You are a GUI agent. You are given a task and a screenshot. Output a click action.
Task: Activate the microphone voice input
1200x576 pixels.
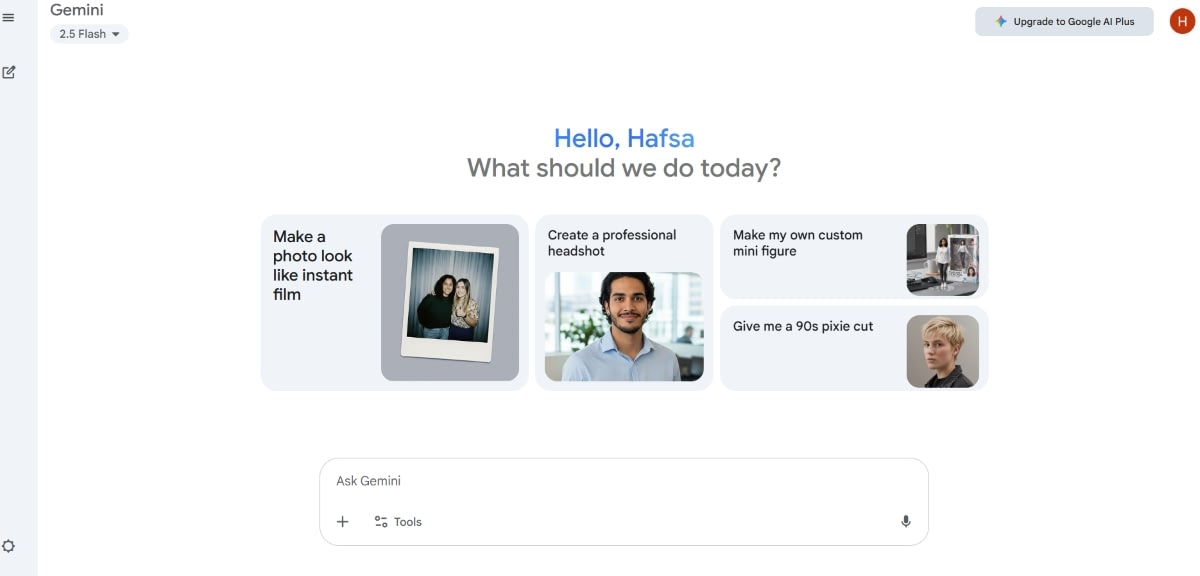click(x=906, y=522)
